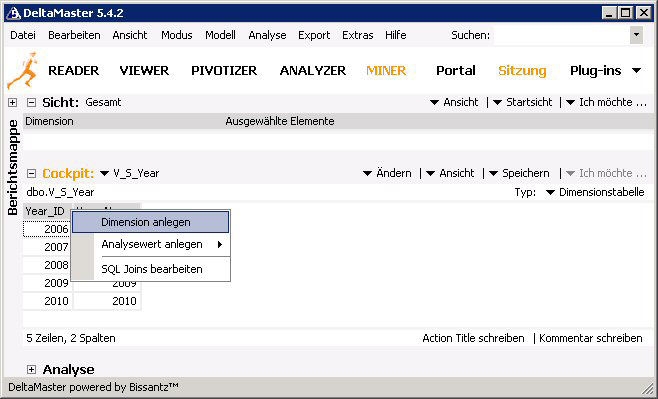The image size is (658, 399).
Task: Choose SQL Joins bearbeiten
Action: pyautogui.click(x=151, y=269)
